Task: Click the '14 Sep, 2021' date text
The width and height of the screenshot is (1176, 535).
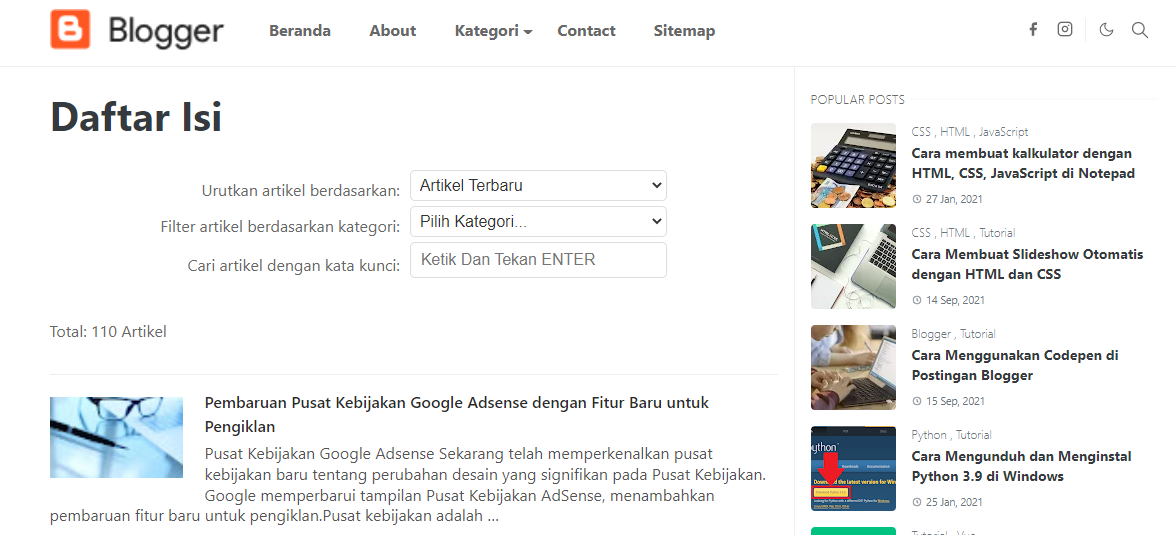Action: tap(955, 300)
